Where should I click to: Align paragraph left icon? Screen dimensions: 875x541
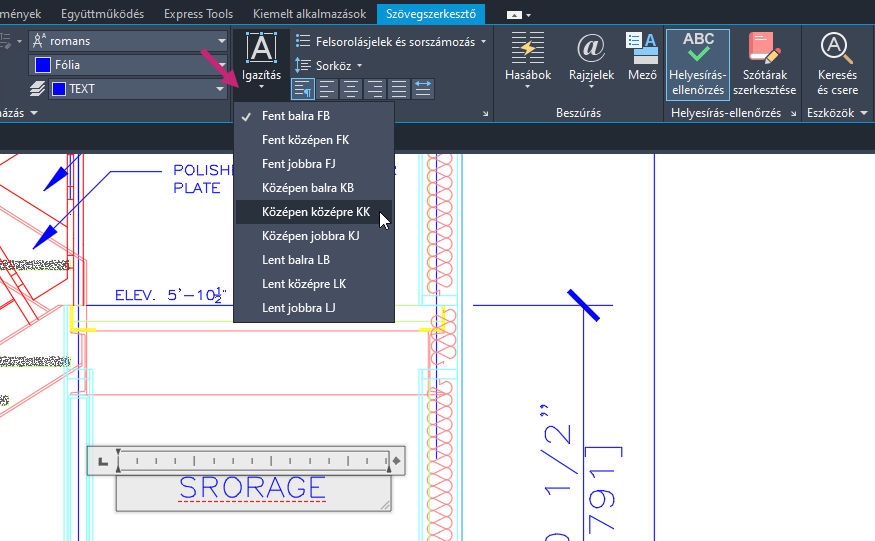click(x=327, y=89)
